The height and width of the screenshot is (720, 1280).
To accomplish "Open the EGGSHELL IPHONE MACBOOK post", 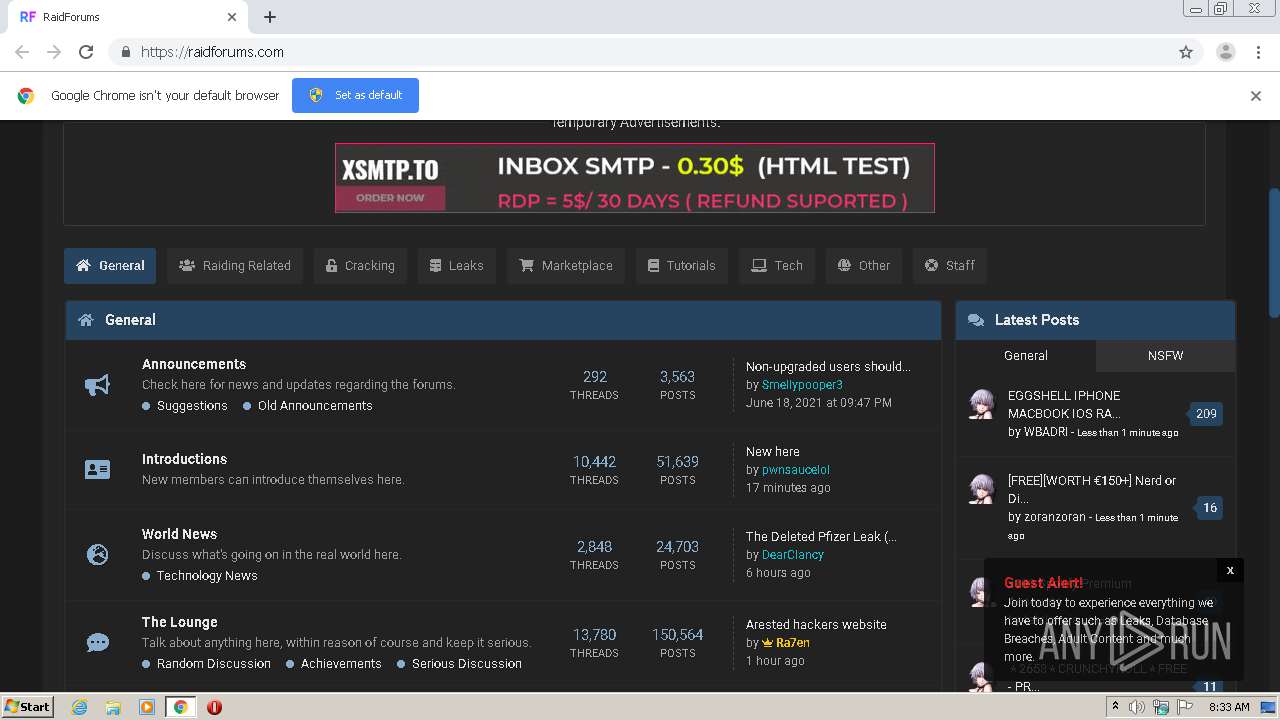I will pyautogui.click(x=1064, y=404).
